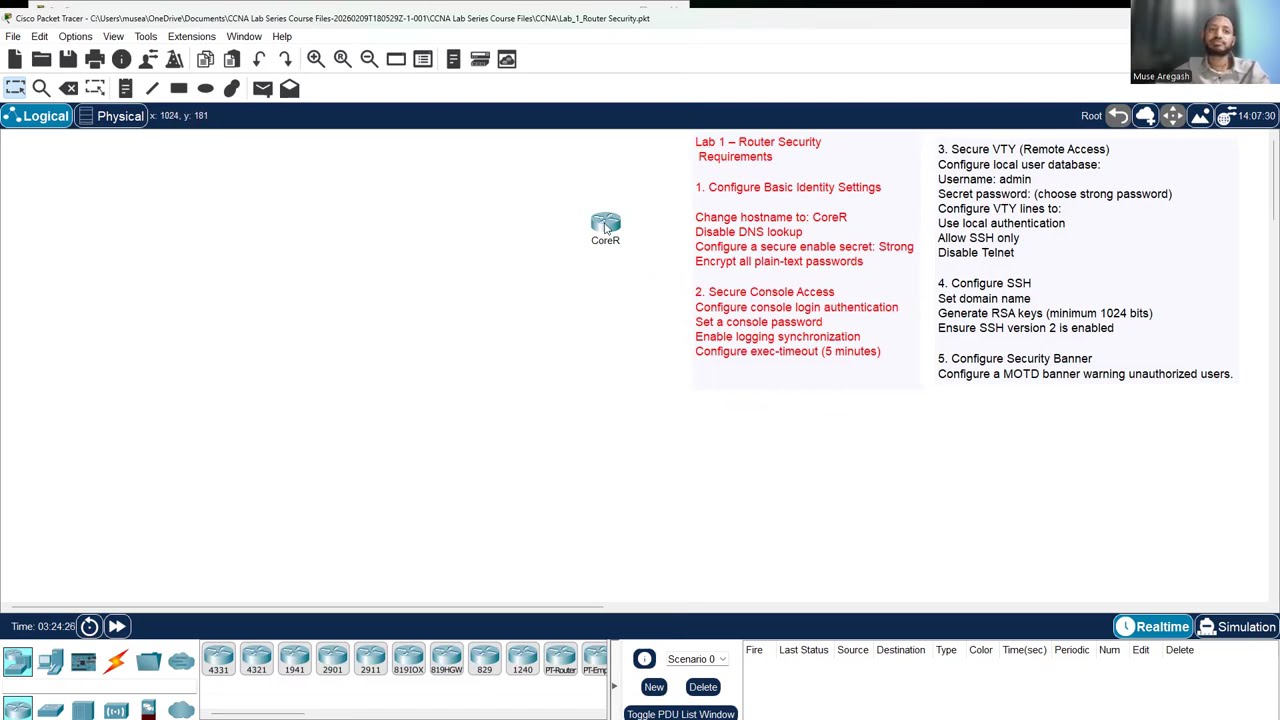Pick the PT-Router model

(560, 660)
